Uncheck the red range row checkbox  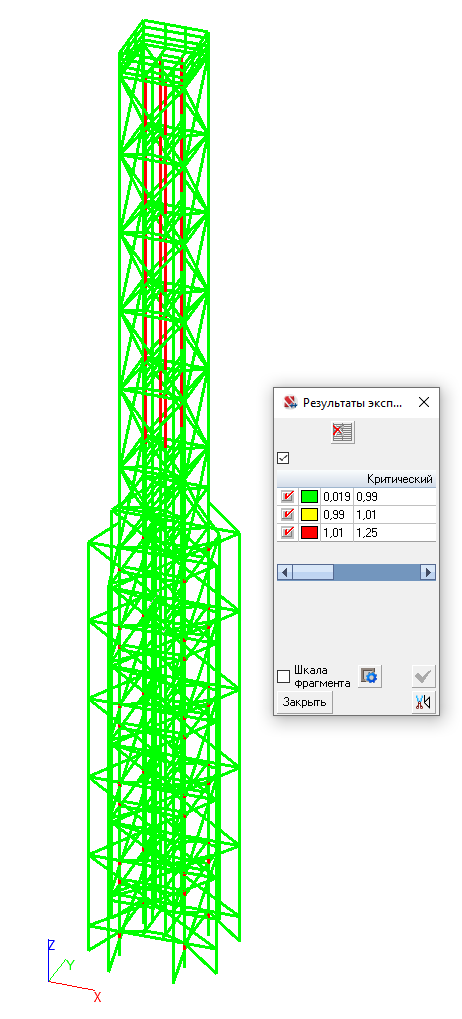[287, 533]
